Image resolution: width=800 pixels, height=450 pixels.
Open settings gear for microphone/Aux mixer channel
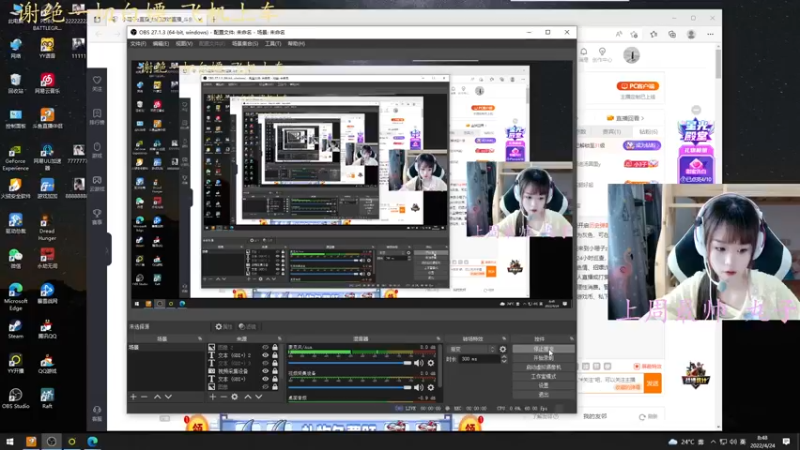click(x=431, y=363)
